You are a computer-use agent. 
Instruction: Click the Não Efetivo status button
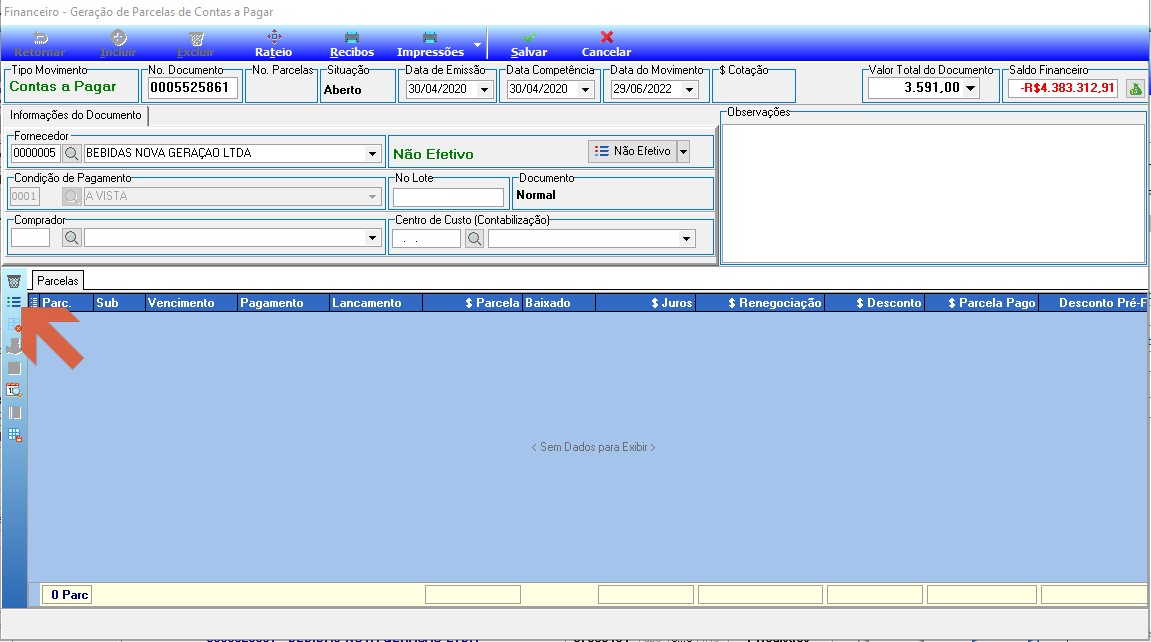pyautogui.click(x=632, y=151)
